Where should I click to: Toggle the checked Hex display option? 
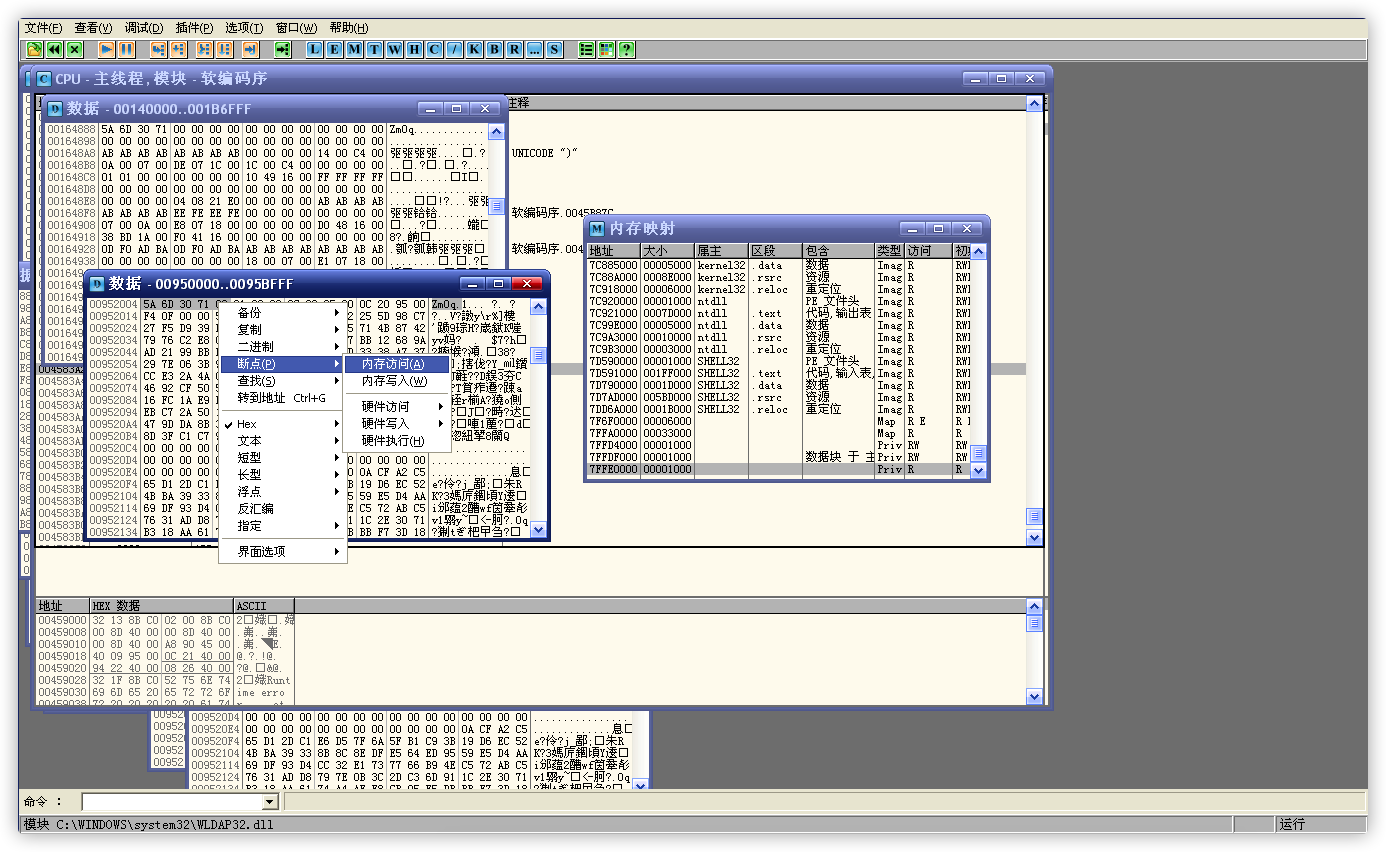(248, 424)
